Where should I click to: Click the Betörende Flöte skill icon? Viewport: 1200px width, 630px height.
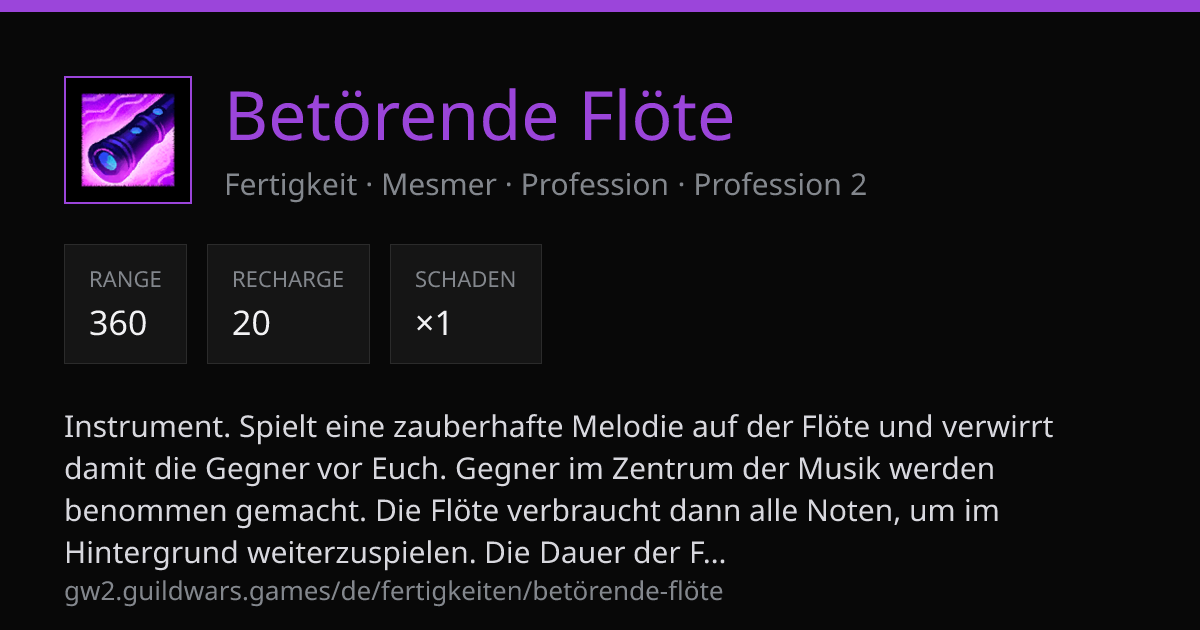[x=128, y=140]
